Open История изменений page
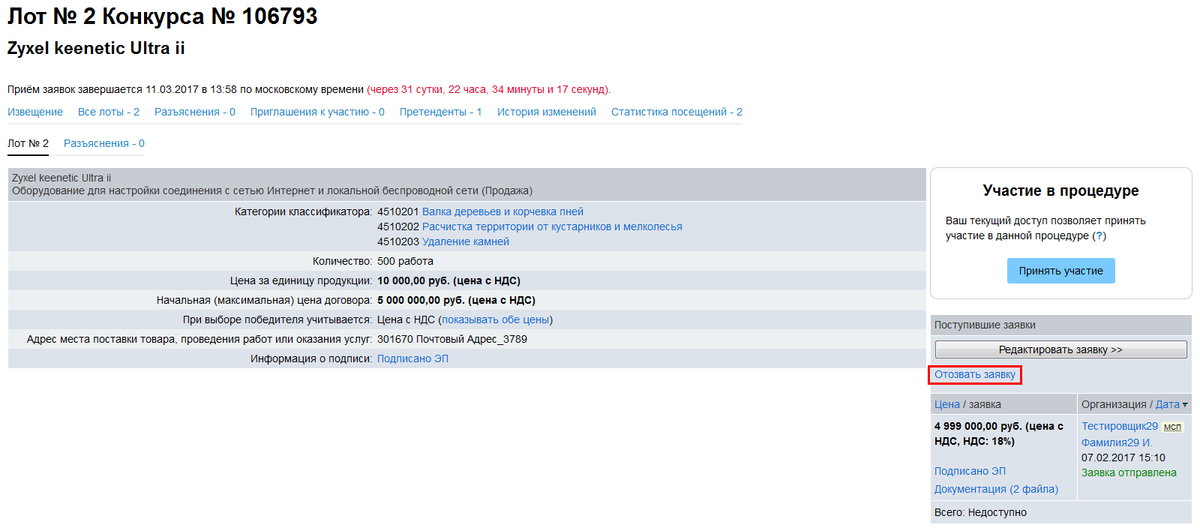1200x531 pixels. 546,112
